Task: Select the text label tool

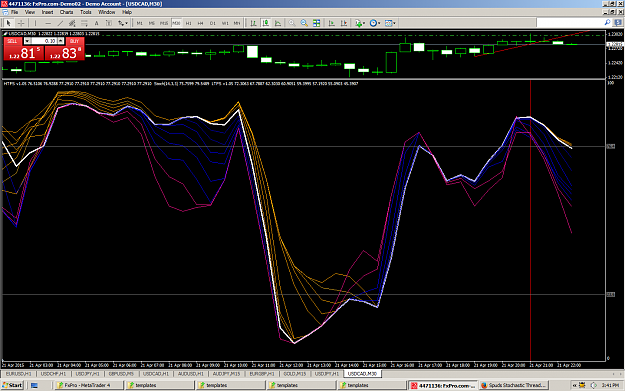Action: (x=108, y=23)
